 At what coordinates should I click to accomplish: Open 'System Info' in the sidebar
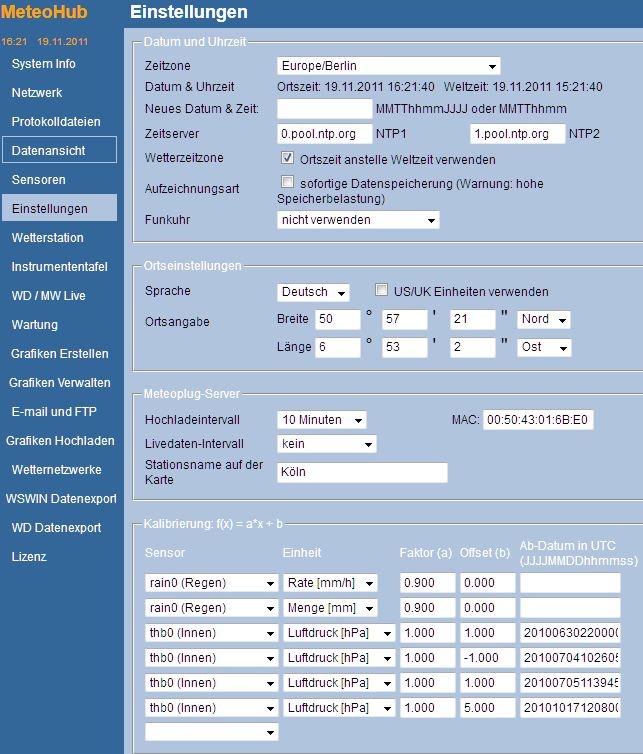point(44,64)
